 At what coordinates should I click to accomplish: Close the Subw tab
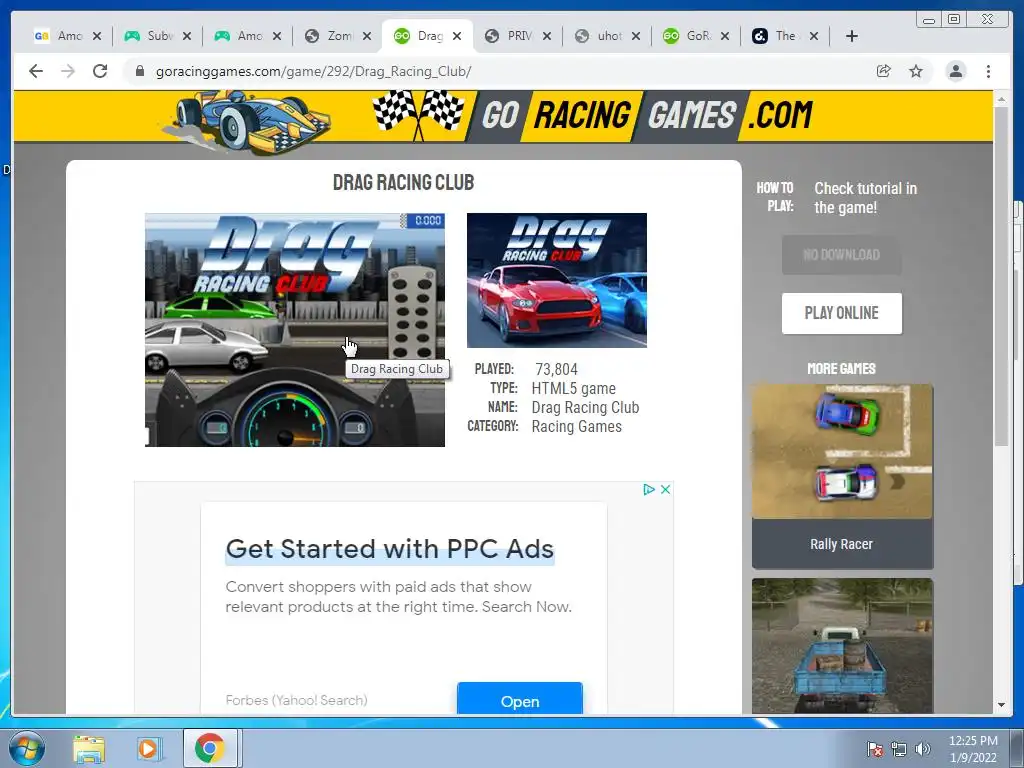tap(187, 36)
